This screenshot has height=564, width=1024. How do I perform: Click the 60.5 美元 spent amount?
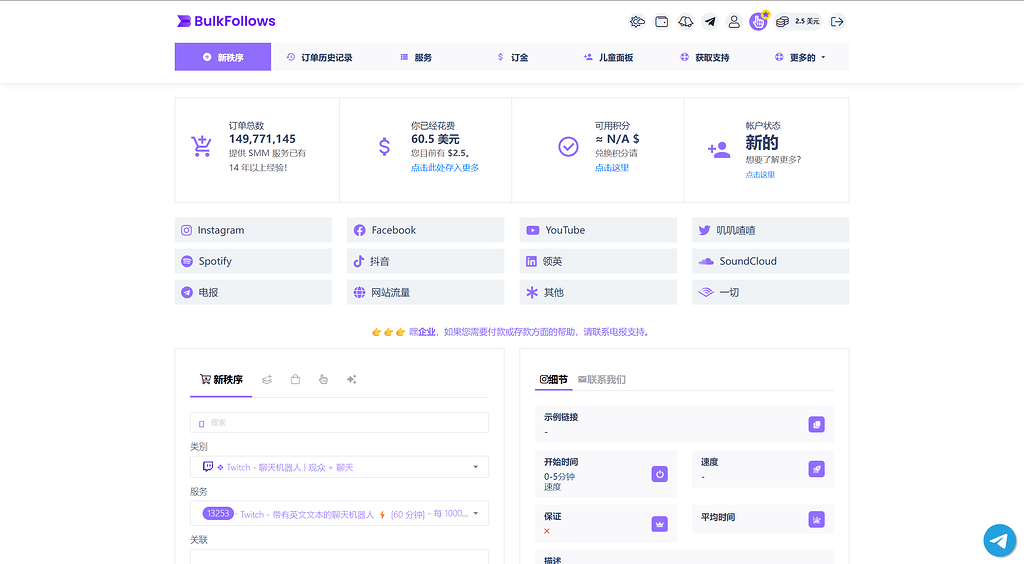(x=435, y=139)
